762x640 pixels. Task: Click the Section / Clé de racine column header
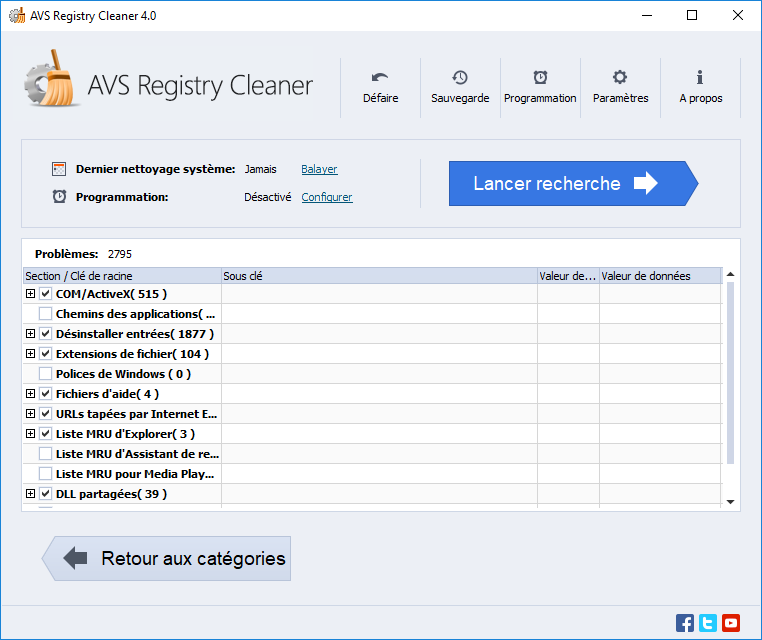click(122, 276)
